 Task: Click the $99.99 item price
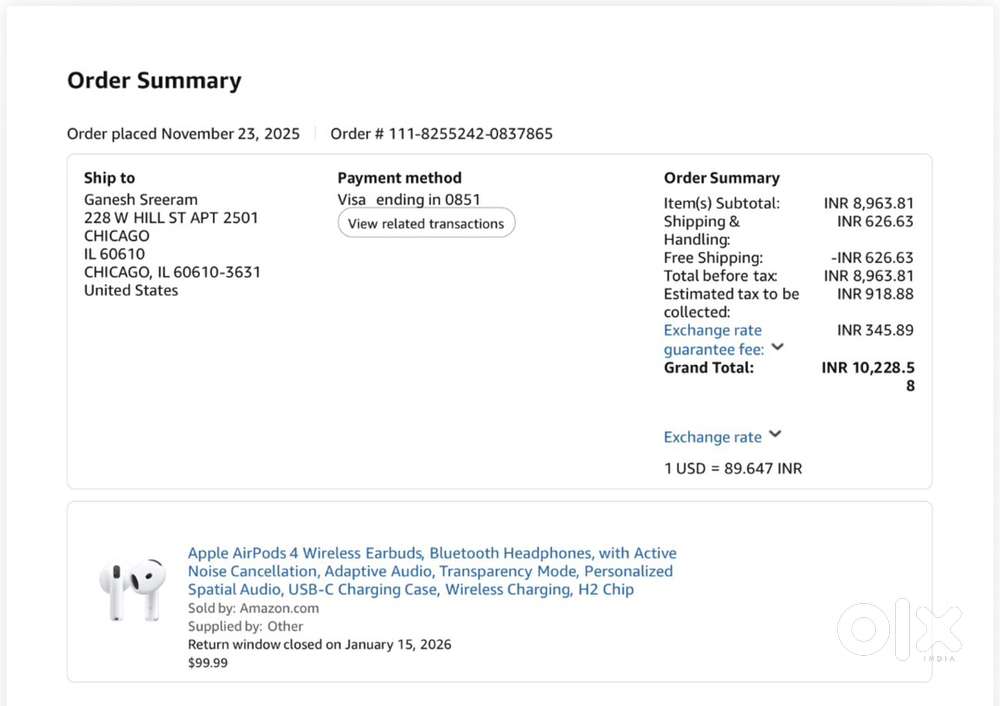point(207,663)
